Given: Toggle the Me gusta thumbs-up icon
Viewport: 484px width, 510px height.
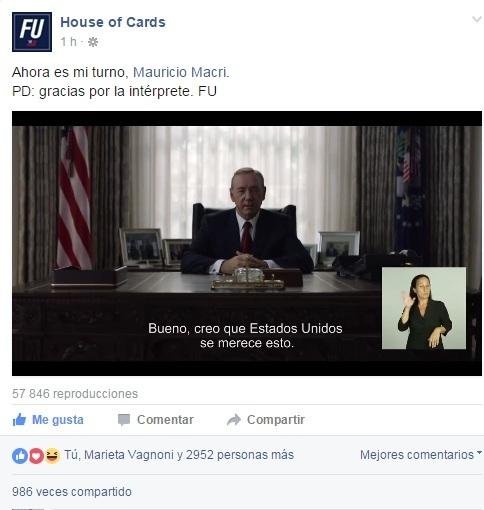Looking at the screenshot, I should [x=19, y=420].
